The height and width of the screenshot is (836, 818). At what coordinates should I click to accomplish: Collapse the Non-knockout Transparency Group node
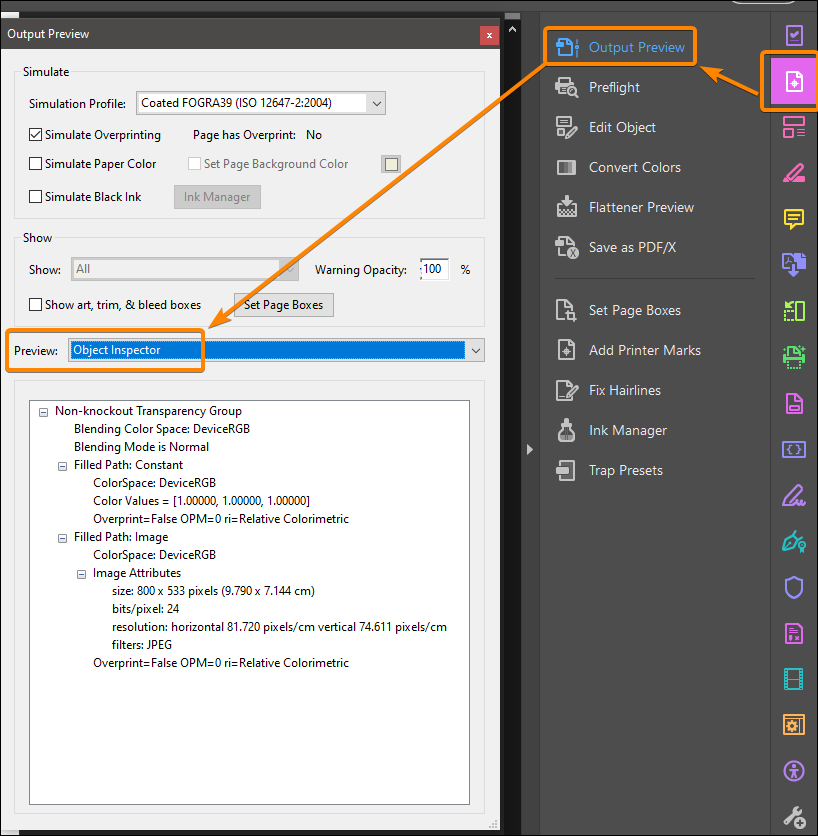[x=41, y=411]
